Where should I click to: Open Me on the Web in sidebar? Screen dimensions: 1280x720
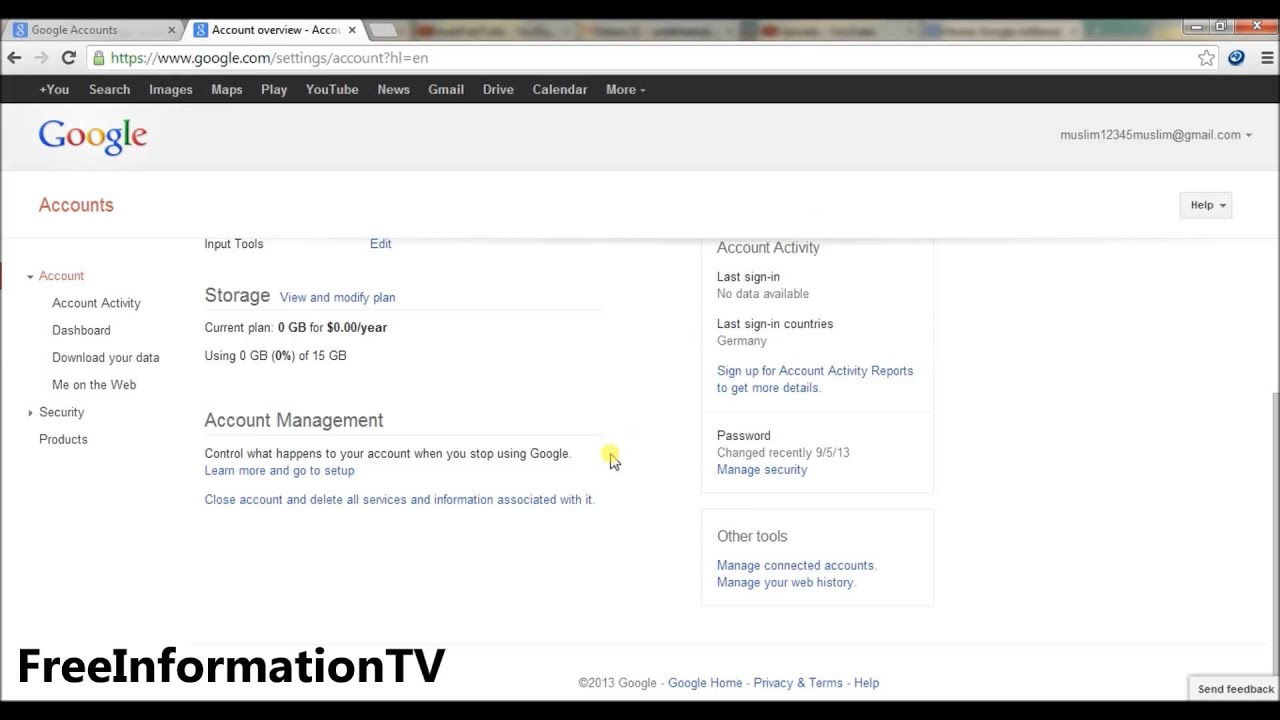(x=94, y=385)
